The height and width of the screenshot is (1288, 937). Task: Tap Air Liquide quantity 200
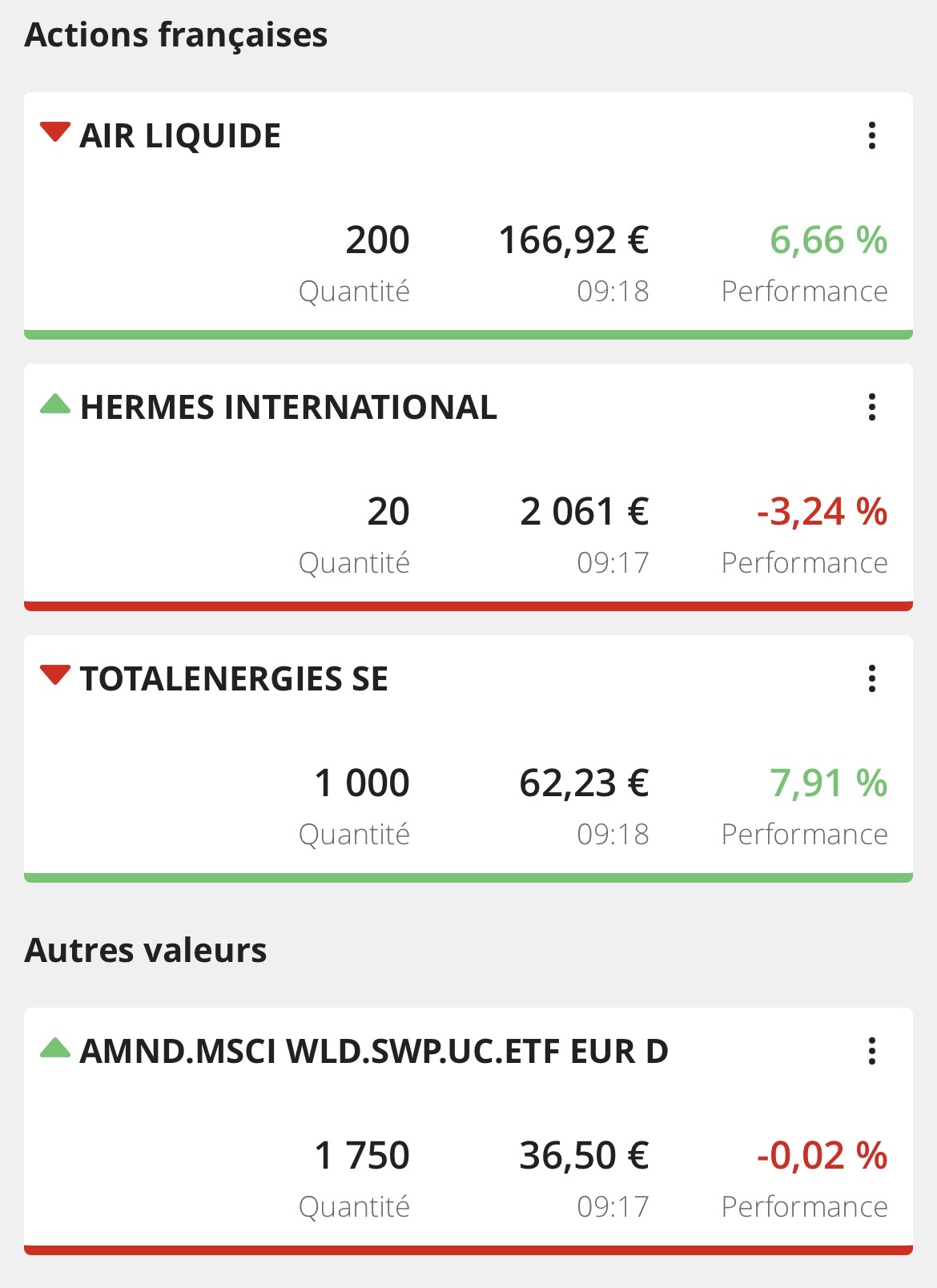pyautogui.click(x=377, y=240)
